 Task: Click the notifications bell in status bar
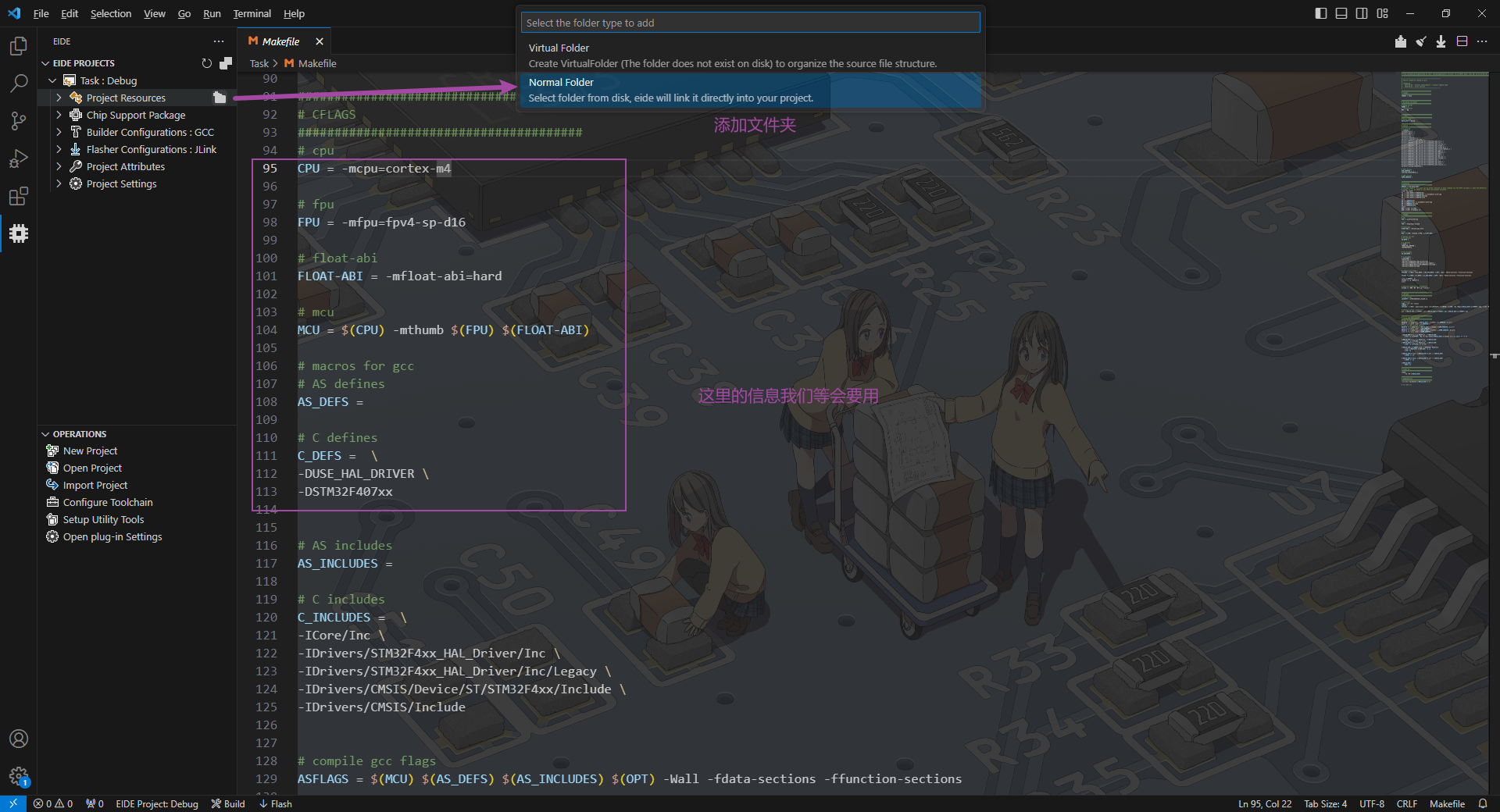(x=1482, y=803)
